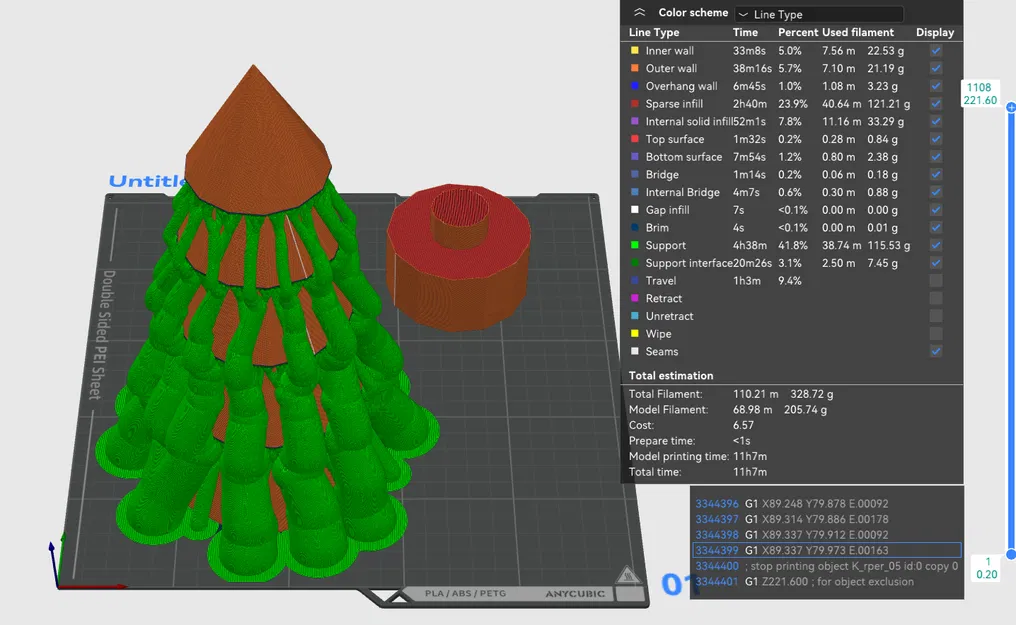Click the red cylinder model on plate
1016x625 pixels.
click(459, 256)
